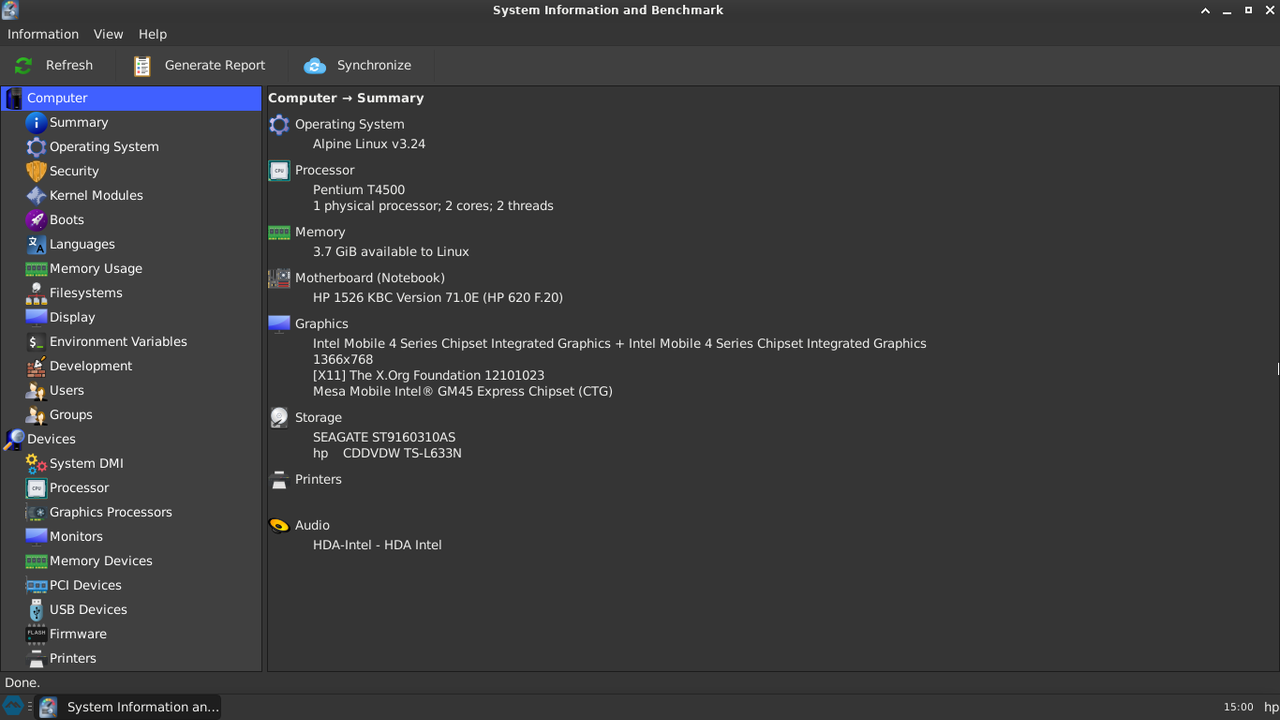Click the blue info icon beside Summary
1280x720 pixels.
pos(36,122)
